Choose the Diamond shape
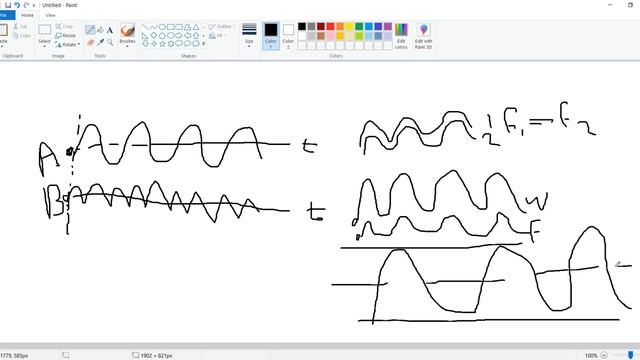The width and height of the screenshot is (640, 360). [154, 36]
